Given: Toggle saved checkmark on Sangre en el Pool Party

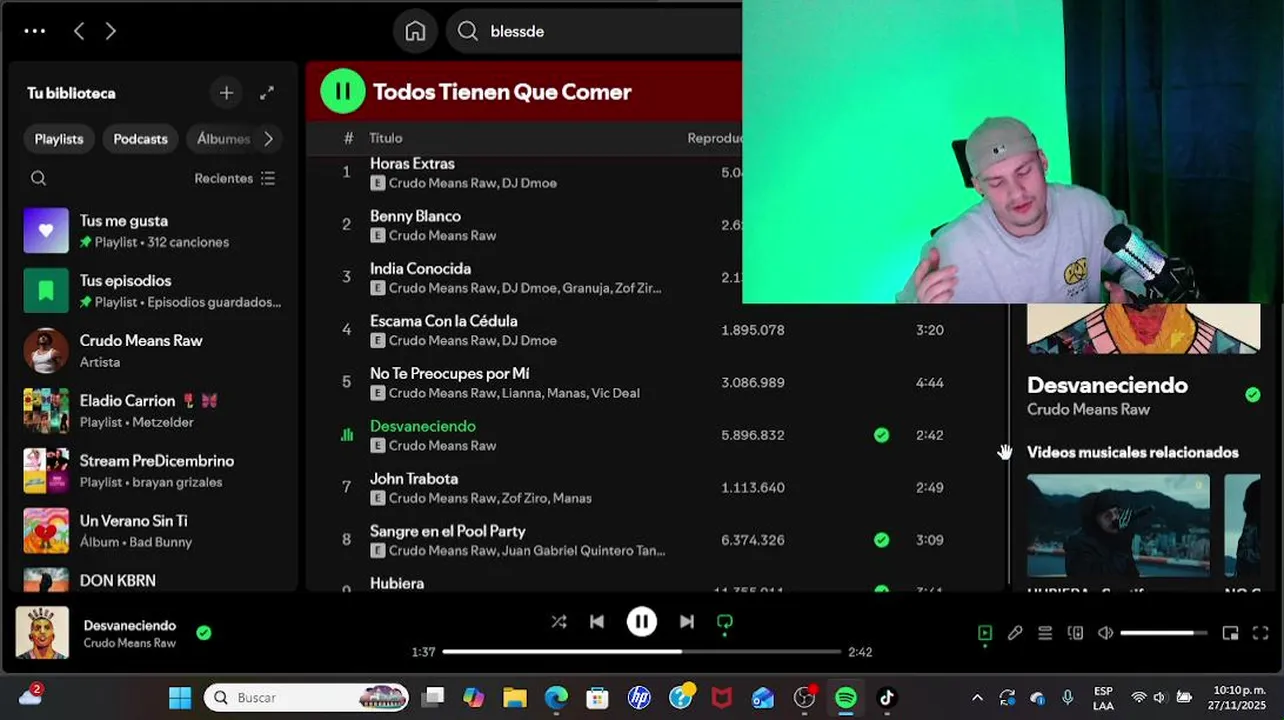Looking at the screenshot, I should click(881, 540).
